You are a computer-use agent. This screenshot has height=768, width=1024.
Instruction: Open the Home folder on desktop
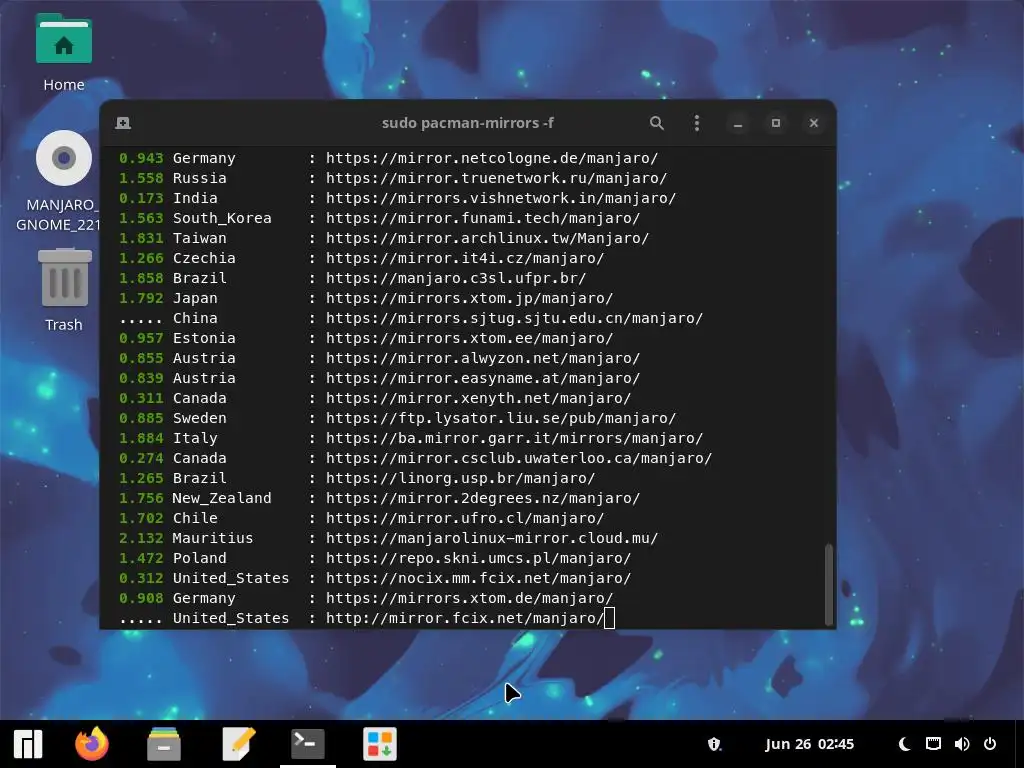click(63, 52)
